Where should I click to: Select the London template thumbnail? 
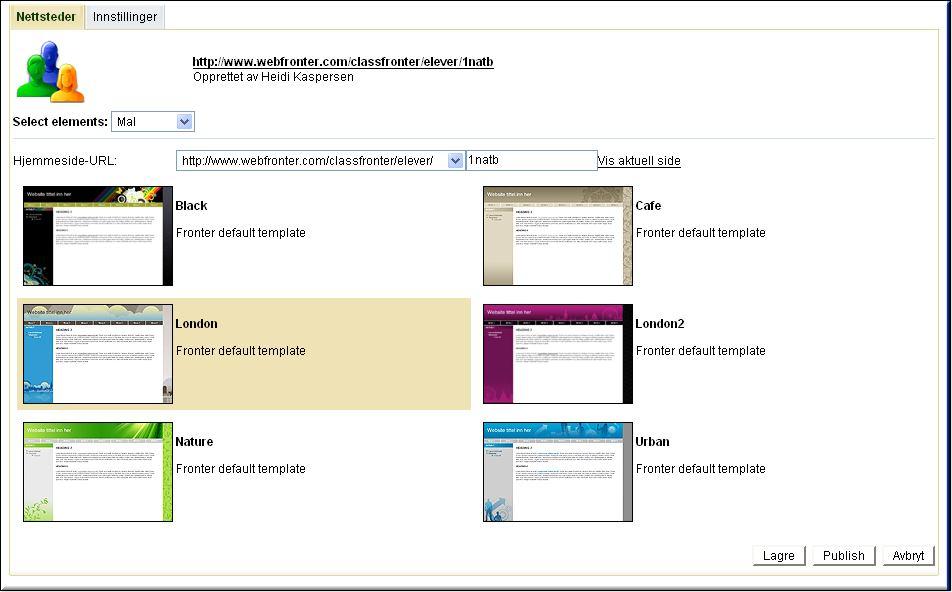click(98, 354)
